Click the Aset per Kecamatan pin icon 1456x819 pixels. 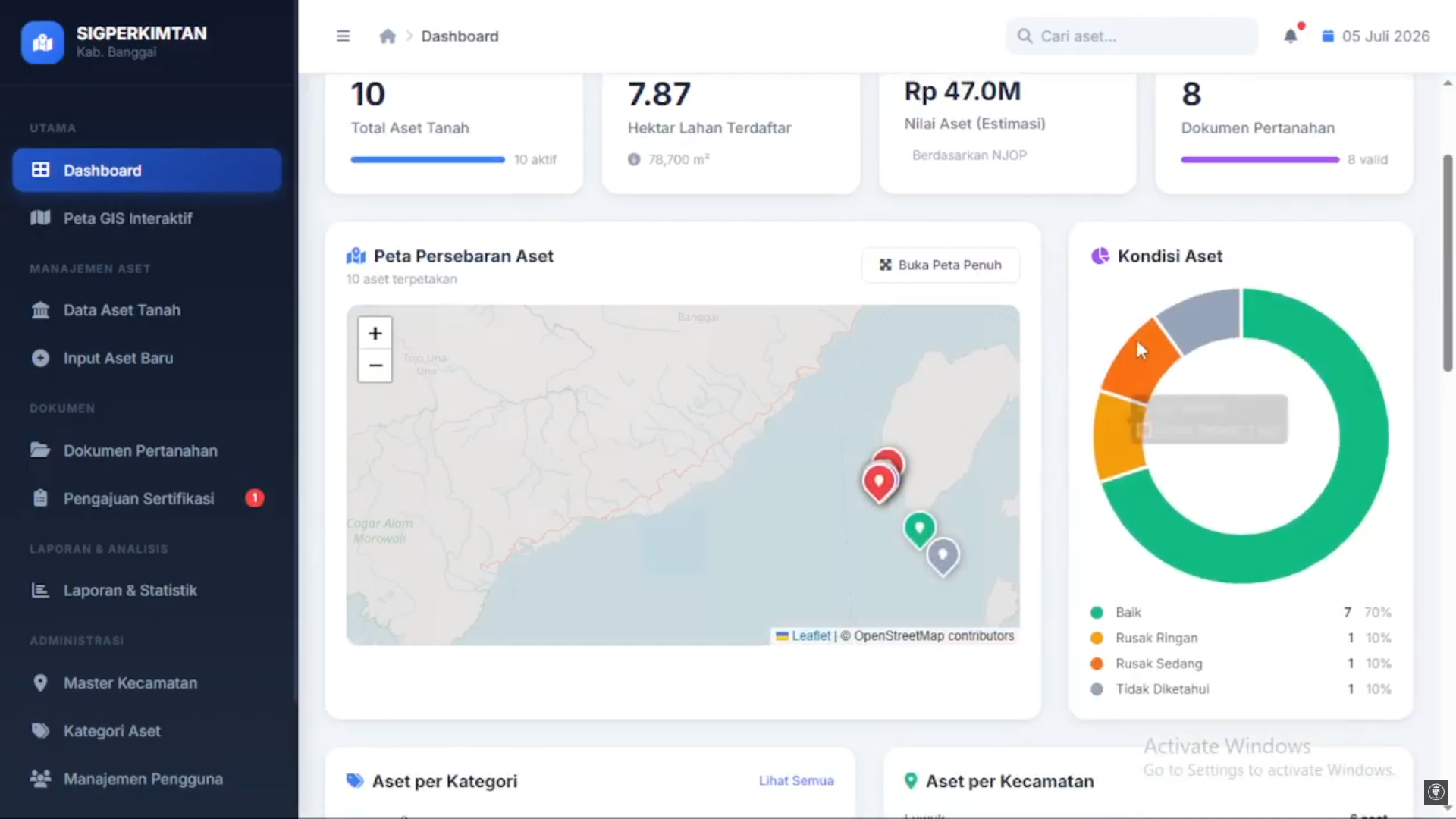911,781
